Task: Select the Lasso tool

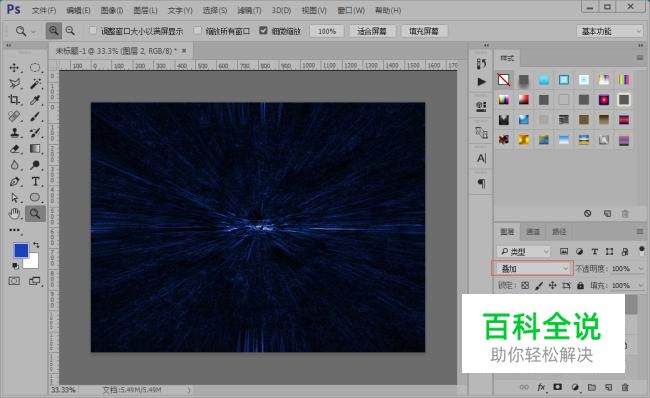Action: (x=15, y=84)
